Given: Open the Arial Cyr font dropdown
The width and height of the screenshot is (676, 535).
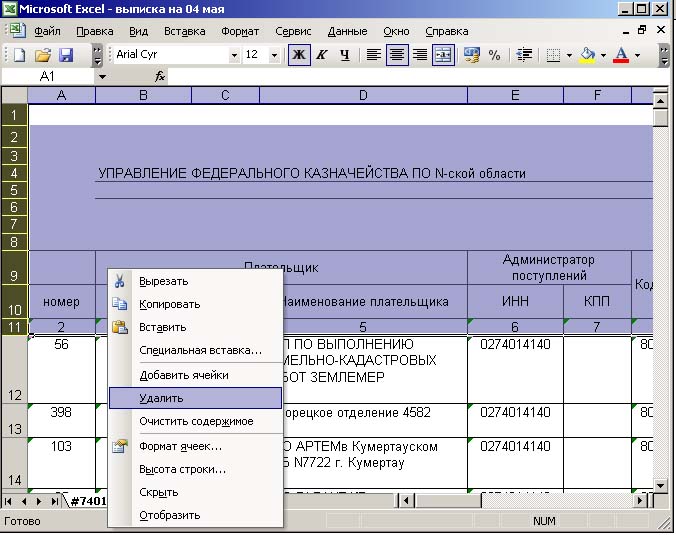Looking at the screenshot, I should click(x=234, y=55).
